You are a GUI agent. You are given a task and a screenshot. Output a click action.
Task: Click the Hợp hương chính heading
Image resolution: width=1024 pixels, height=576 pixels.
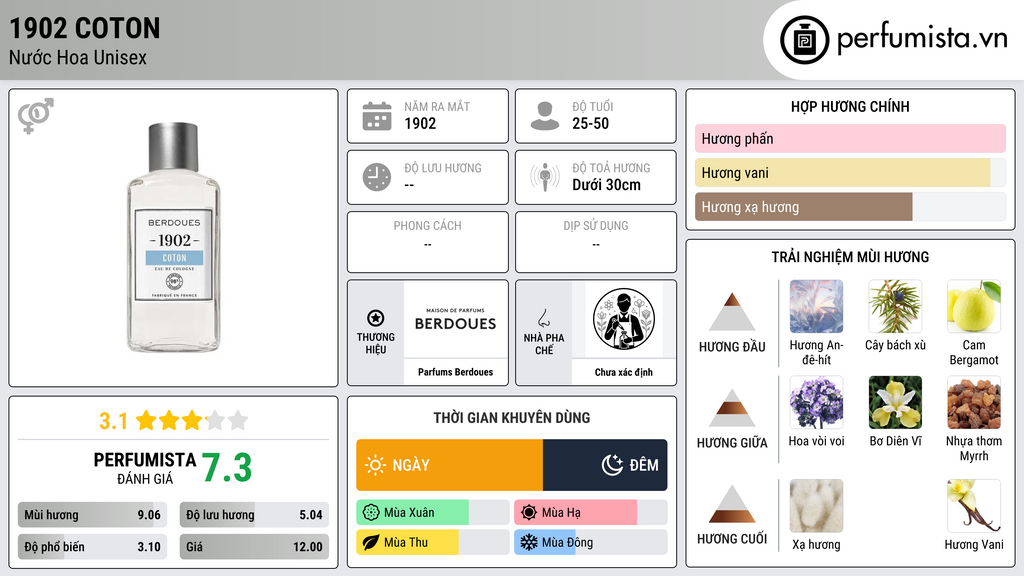coord(850,106)
